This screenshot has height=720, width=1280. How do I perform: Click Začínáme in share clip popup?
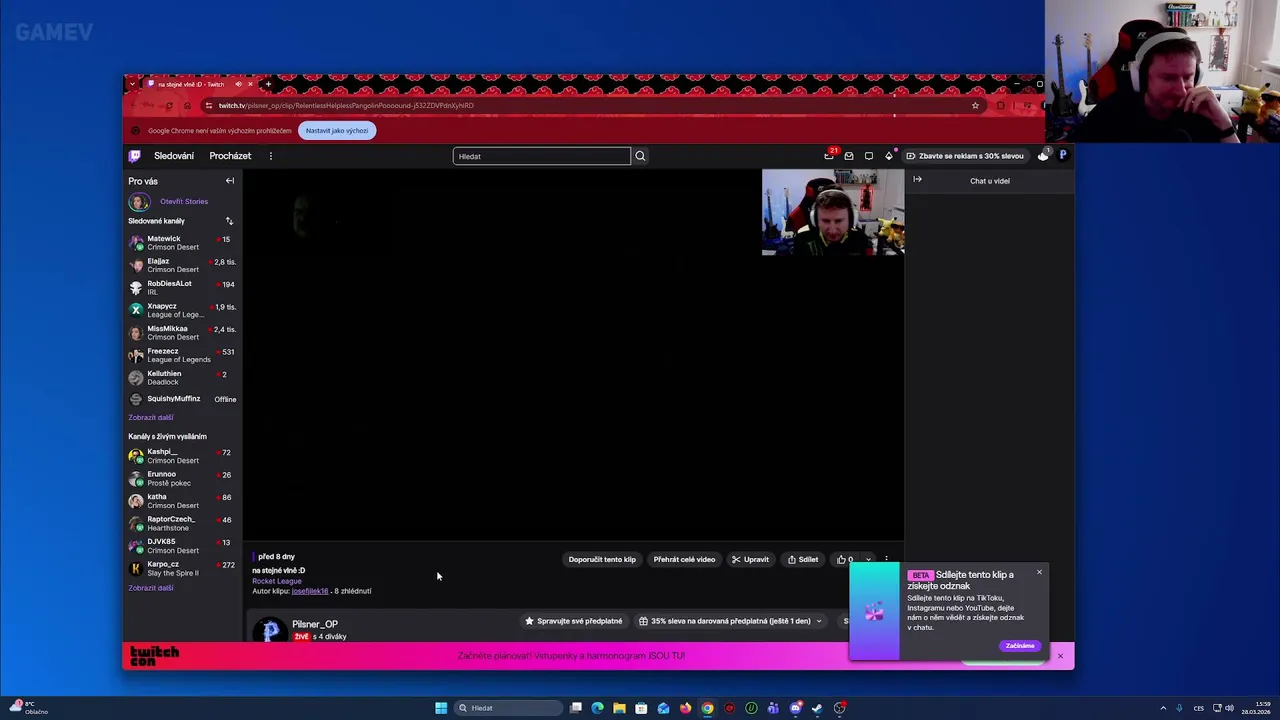click(1020, 646)
